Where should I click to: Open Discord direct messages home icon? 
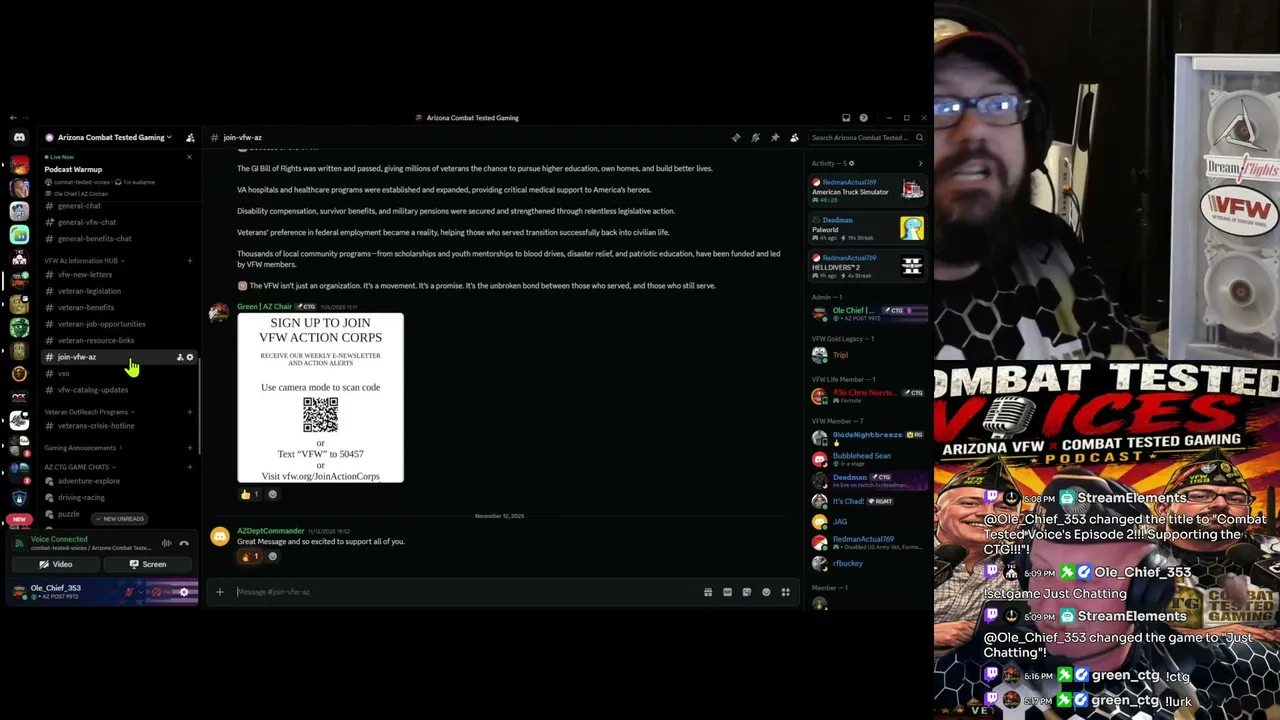[x=19, y=137]
